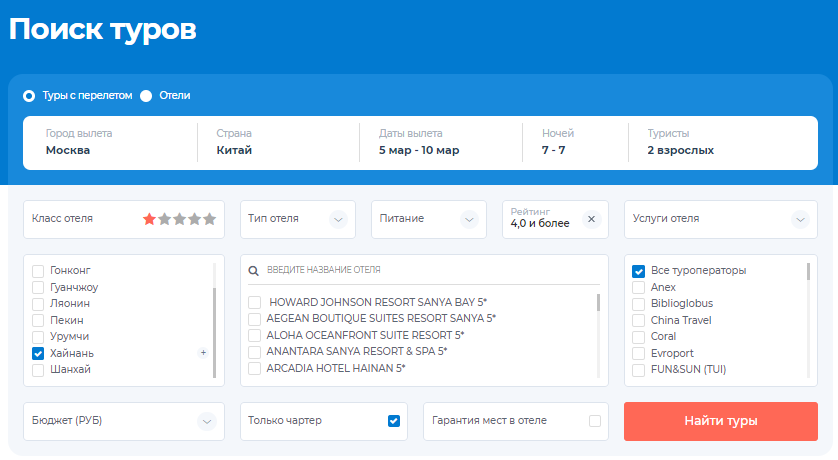Screen dimensions: 838x460
Task: Check the Урумчи region checkbox
Action: (x=38, y=337)
